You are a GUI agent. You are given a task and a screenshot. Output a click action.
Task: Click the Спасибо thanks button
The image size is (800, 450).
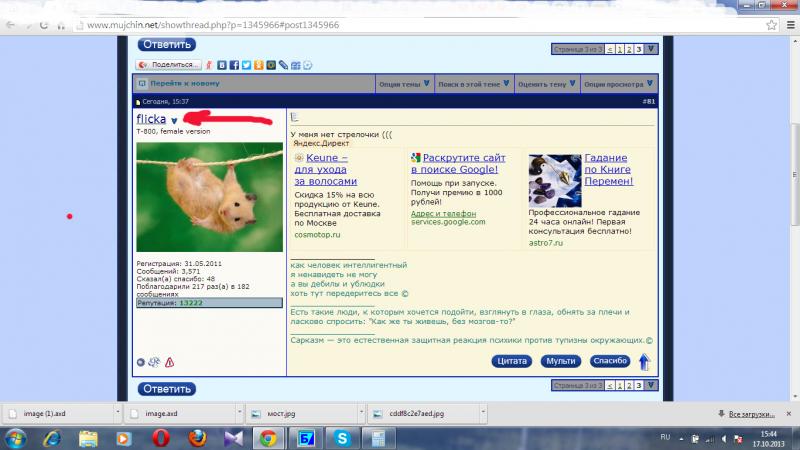pos(608,361)
